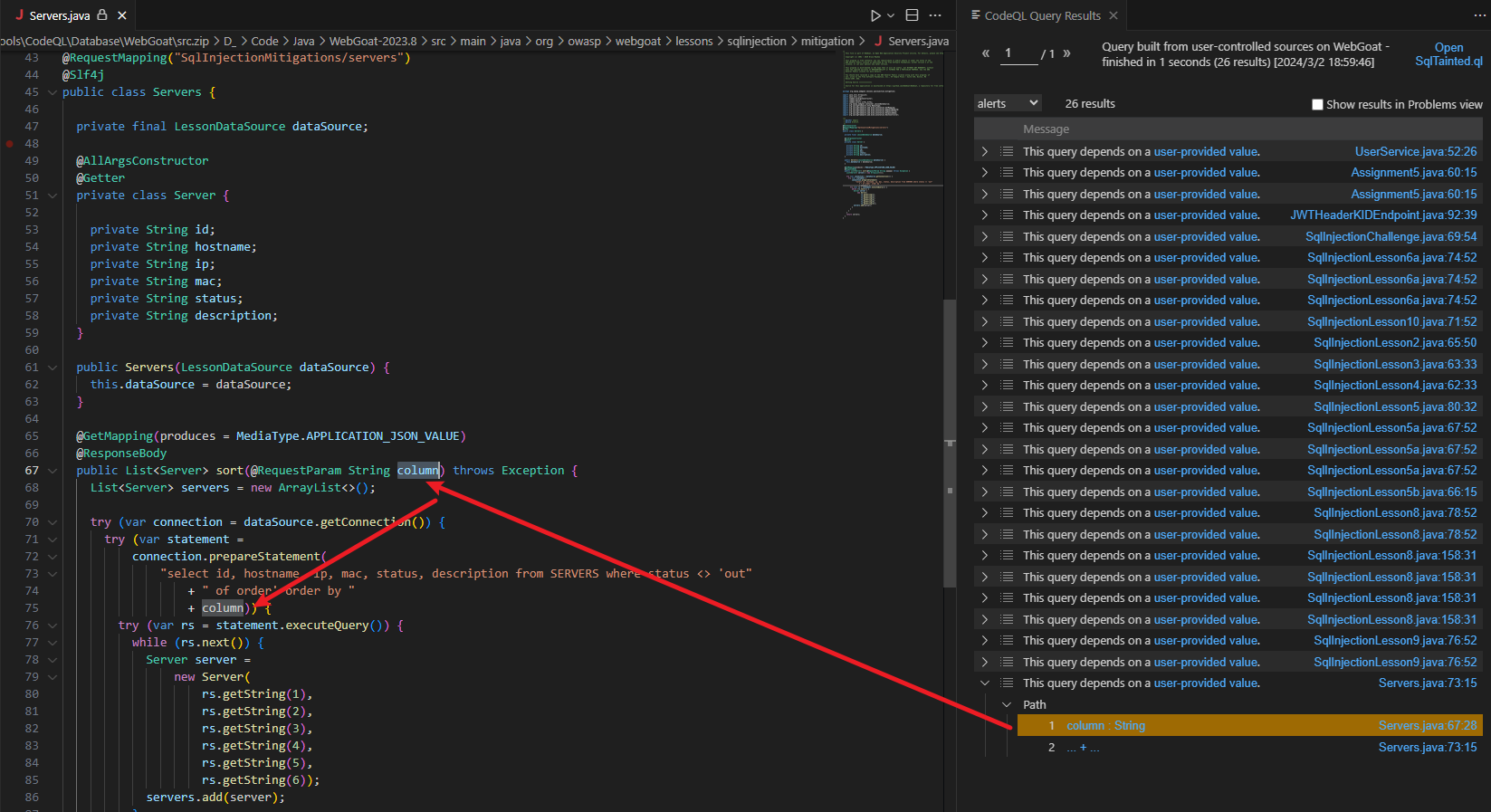This screenshot has width=1491, height=812.
Task: Fold the while loop at line 77
Action: click(53, 643)
